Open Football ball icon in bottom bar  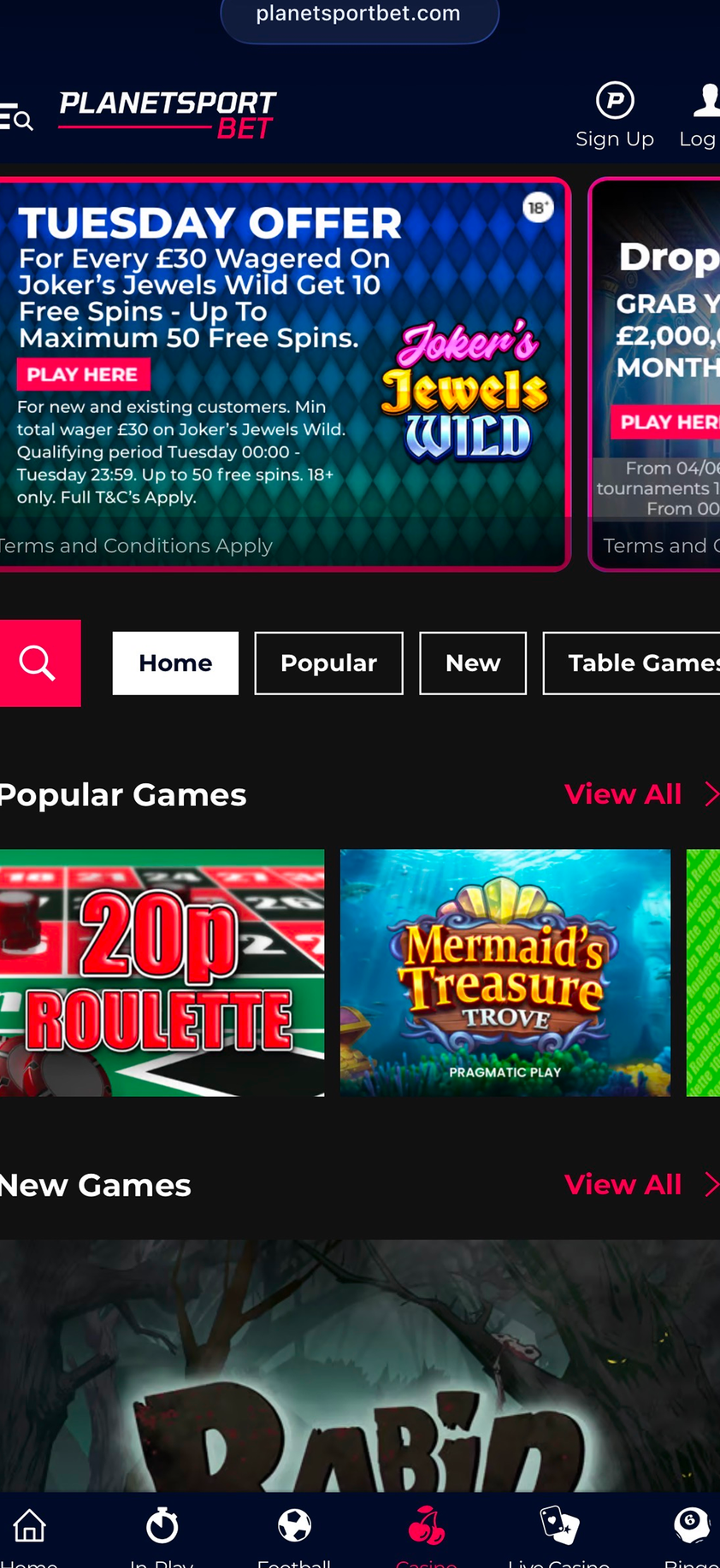(x=294, y=1526)
